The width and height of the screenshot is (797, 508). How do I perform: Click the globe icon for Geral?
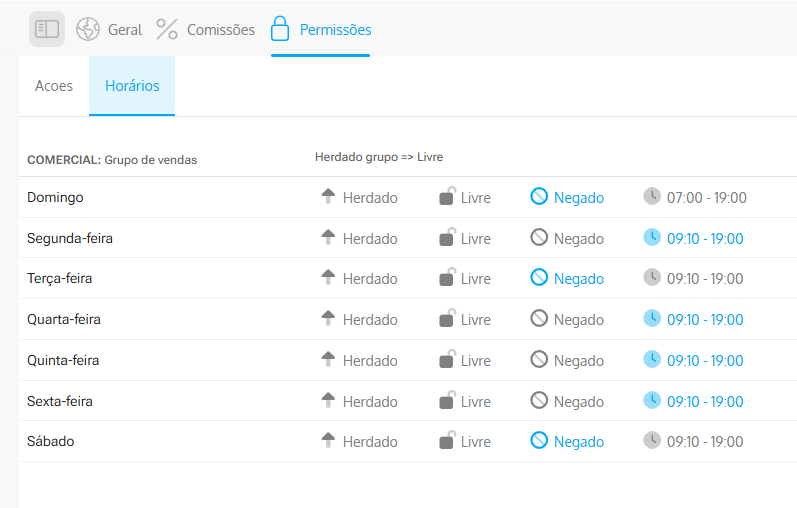[88, 29]
